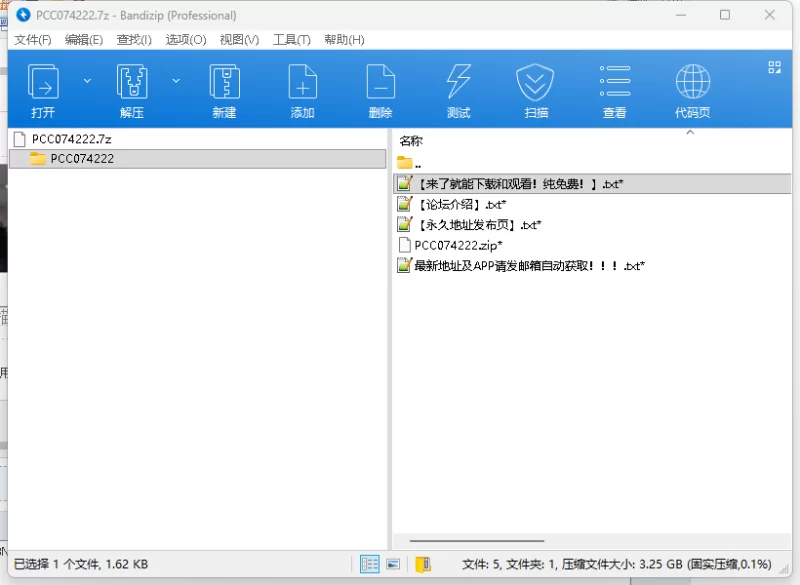The height and width of the screenshot is (585, 800).
Task: Click the yellow archive icon in status bar
Action: click(x=423, y=564)
